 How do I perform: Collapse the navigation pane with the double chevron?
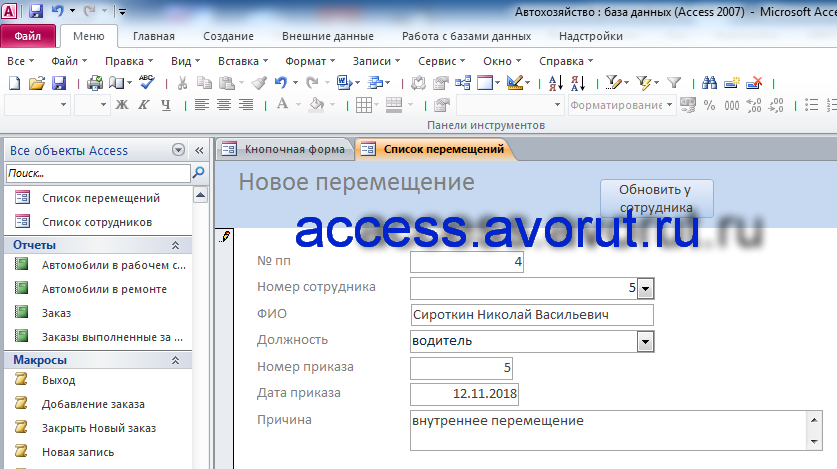[x=199, y=150]
